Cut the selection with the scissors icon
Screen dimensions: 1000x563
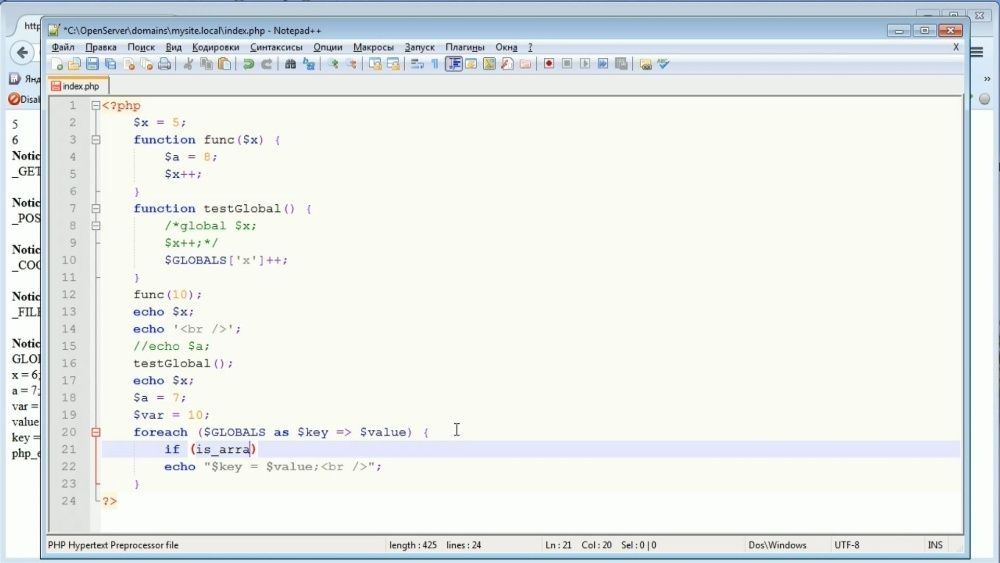(188, 64)
